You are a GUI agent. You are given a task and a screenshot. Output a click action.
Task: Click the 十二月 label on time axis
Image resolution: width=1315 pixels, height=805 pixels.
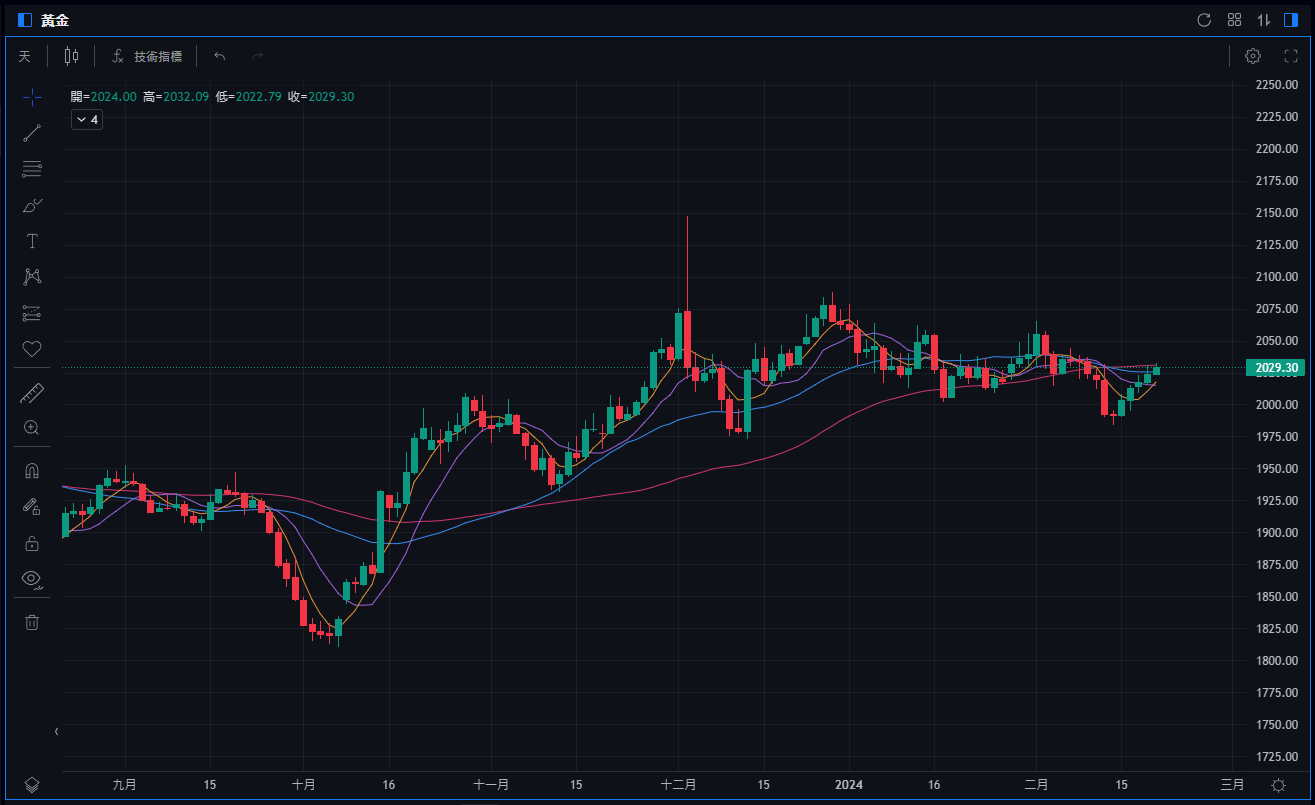coord(679,785)
